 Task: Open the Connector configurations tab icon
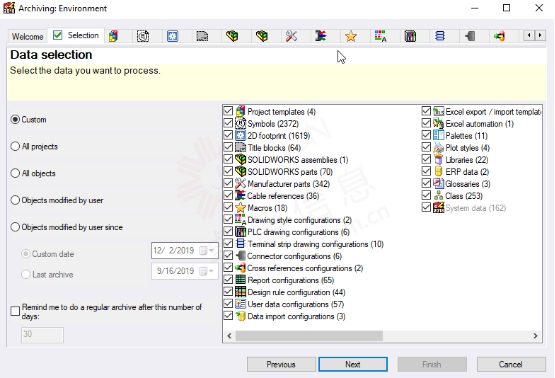(x=470, y=36)
